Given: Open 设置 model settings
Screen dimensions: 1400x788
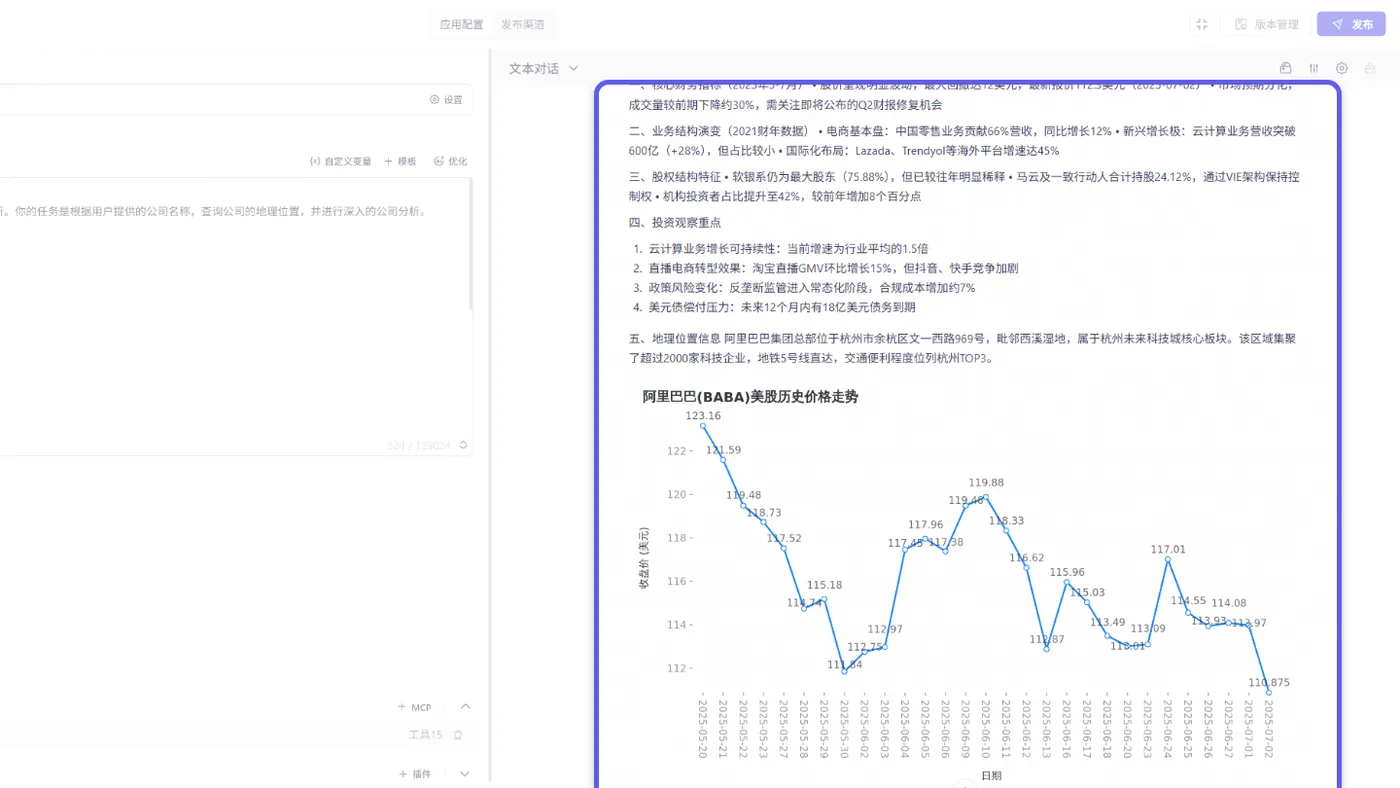Looking at the screenshot, I should (446, 100).
